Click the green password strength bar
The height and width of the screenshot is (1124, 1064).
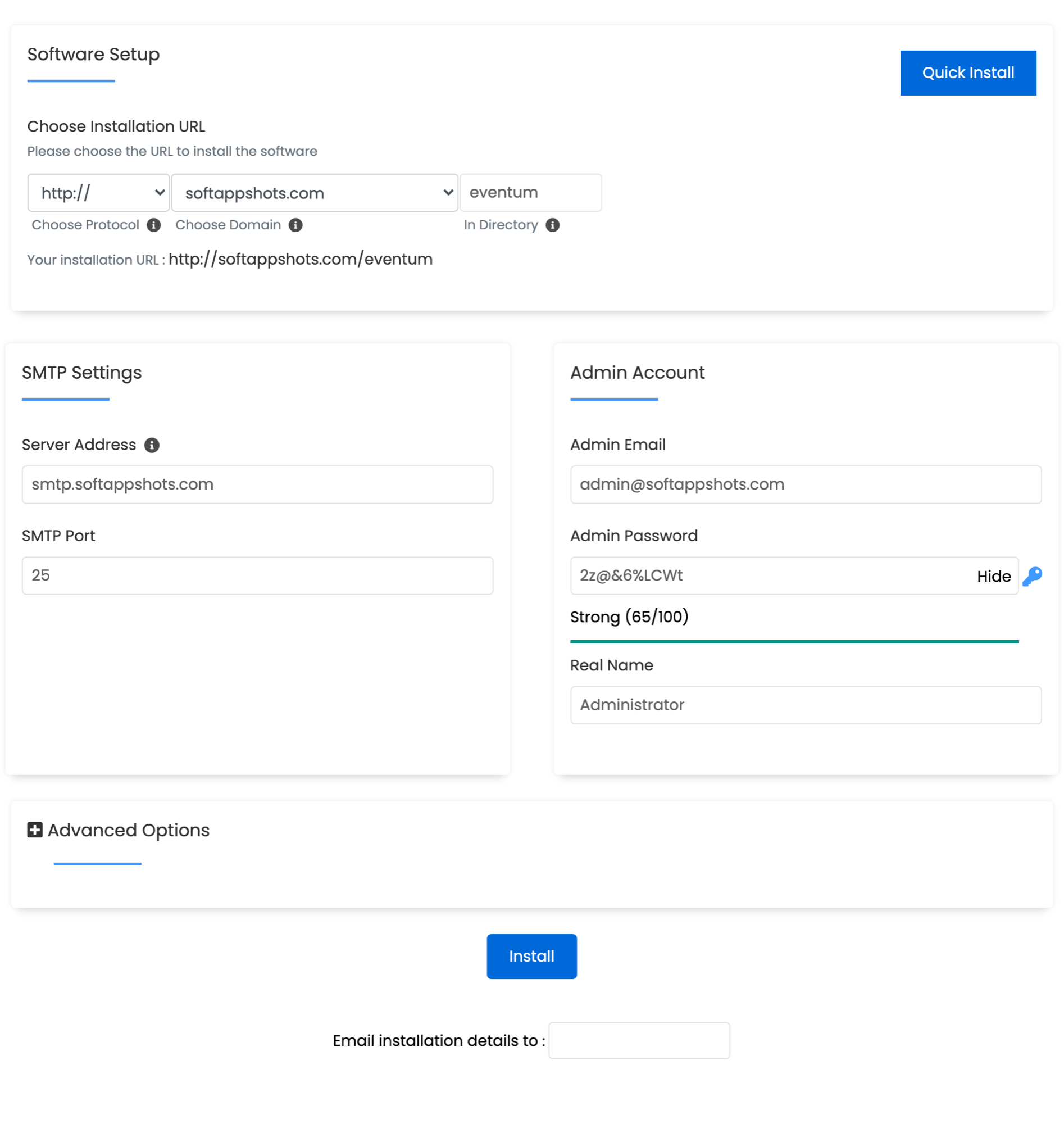[794, 642]
